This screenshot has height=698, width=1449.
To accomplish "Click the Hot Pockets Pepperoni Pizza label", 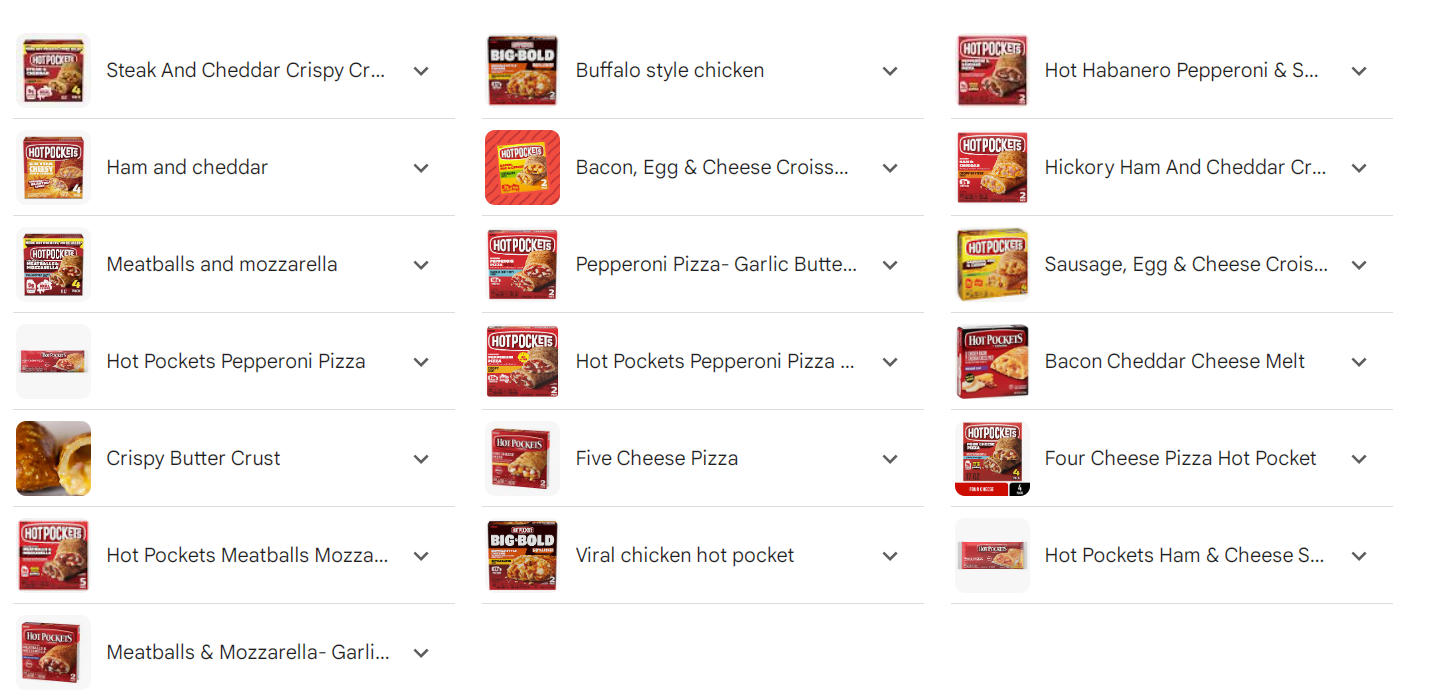I will 236,362.
